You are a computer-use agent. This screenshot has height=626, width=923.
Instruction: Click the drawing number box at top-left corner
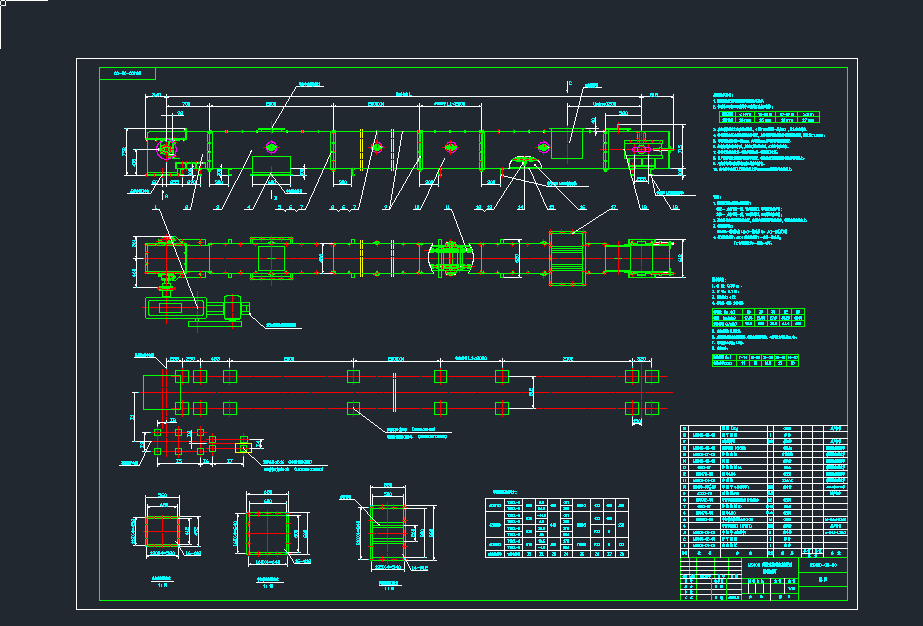(127, 73)
